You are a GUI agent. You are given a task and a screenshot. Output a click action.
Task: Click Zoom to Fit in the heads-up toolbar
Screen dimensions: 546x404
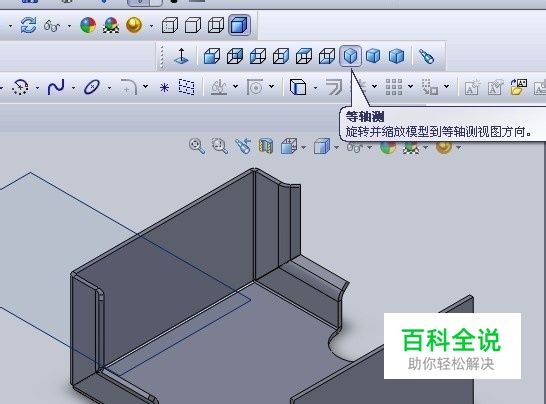coord(197,146)
